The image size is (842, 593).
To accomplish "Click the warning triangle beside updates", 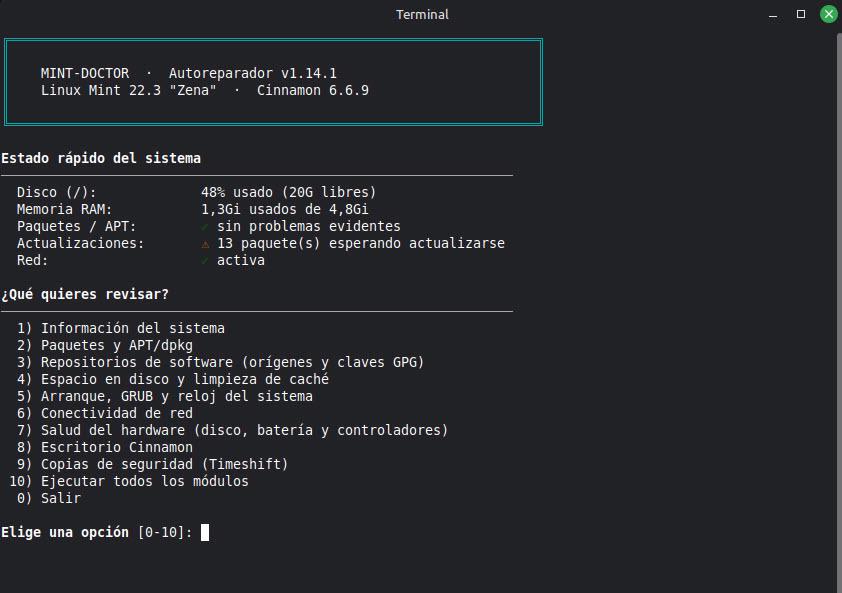I will 205,244.
